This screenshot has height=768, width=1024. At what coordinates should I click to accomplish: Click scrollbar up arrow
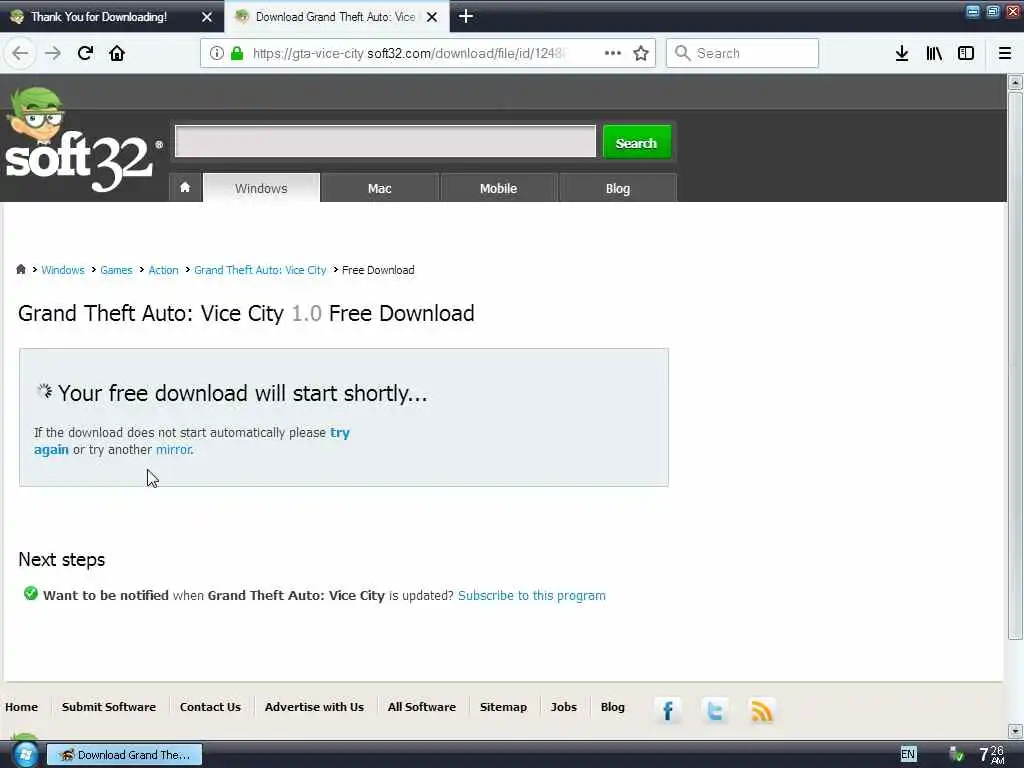pos(1015,82)
